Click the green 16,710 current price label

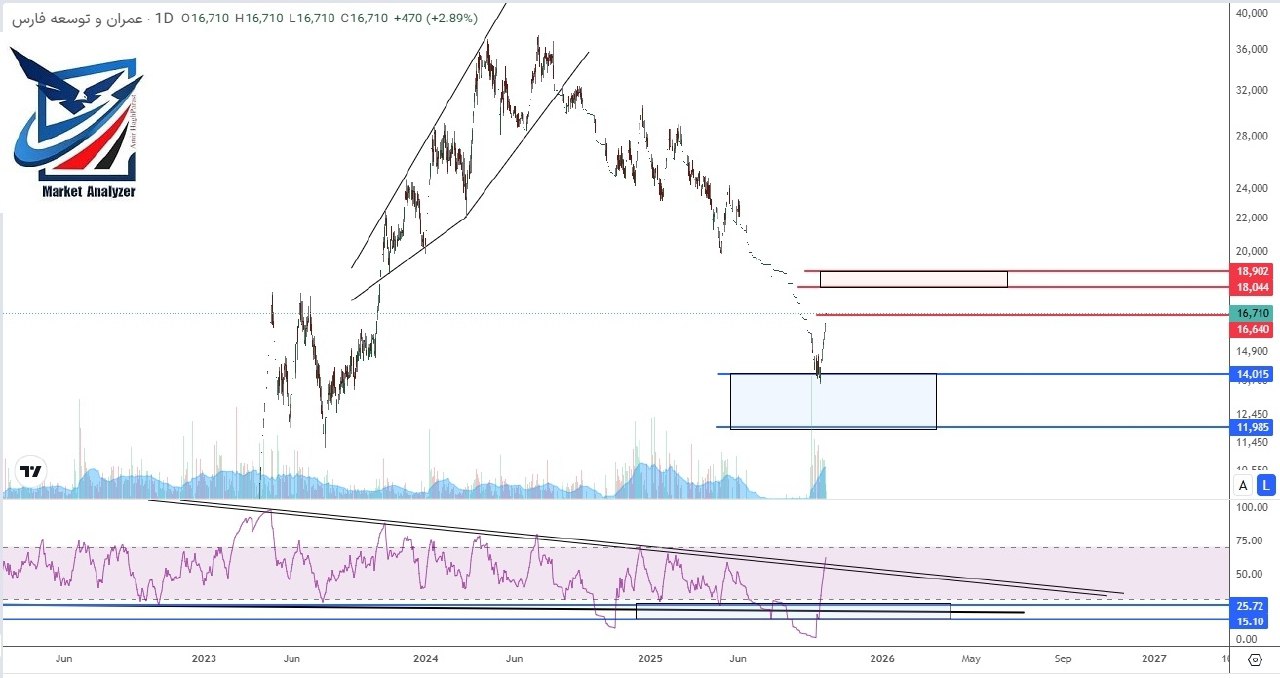coord(1252,313)
